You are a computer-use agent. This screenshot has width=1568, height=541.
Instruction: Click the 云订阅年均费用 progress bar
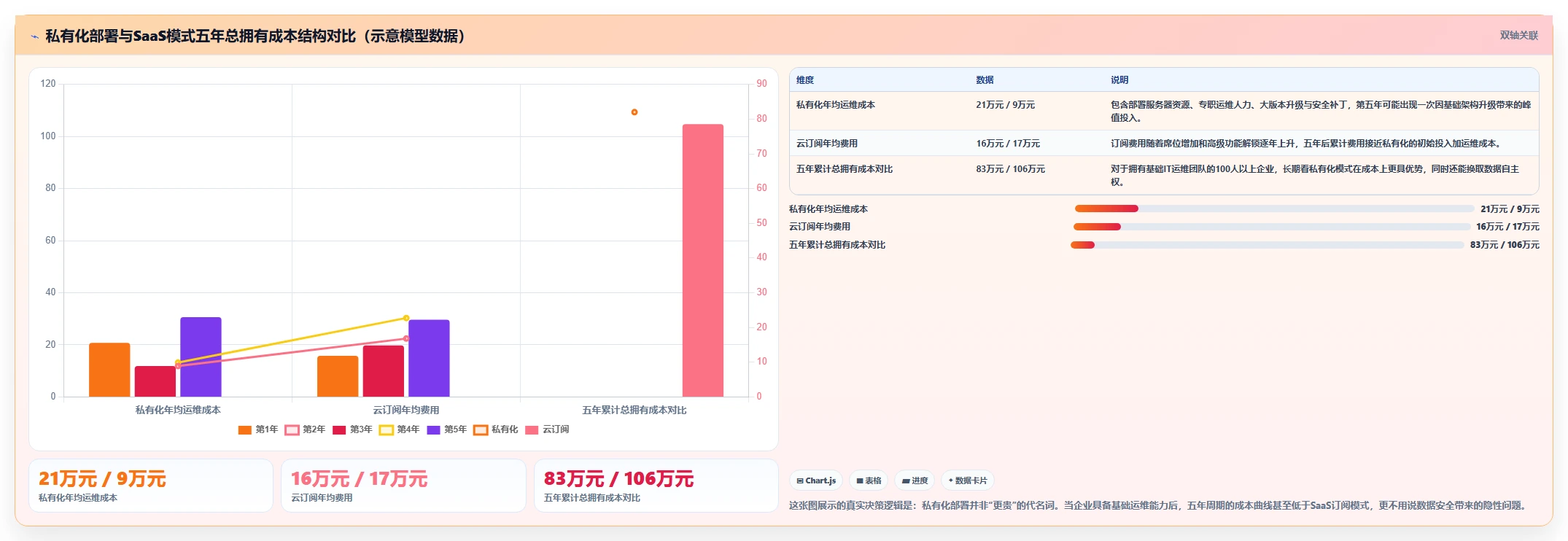pyautogui.click(x=1272, y=227)
